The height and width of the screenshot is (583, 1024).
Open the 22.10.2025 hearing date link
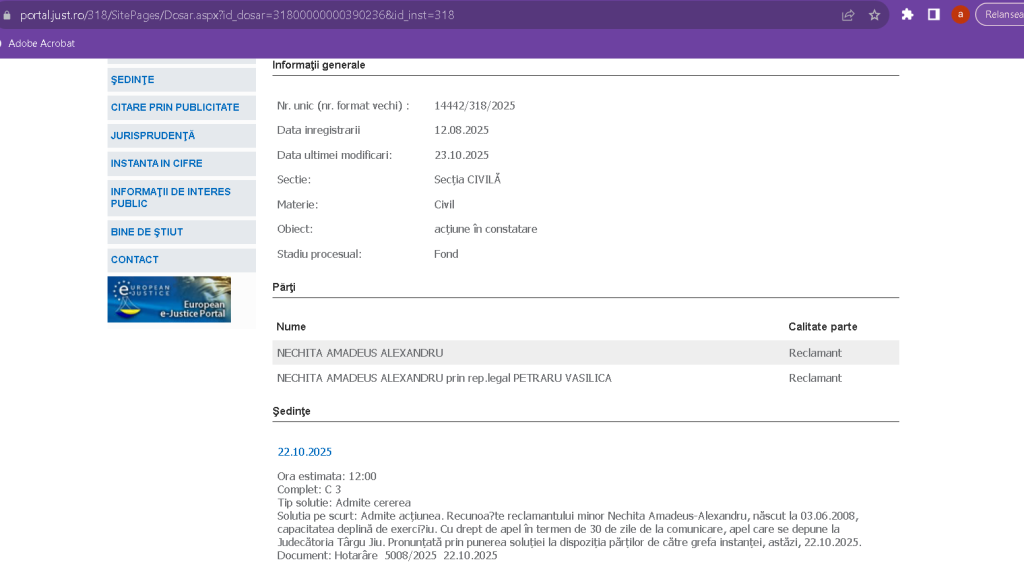(x=304, y=452)
